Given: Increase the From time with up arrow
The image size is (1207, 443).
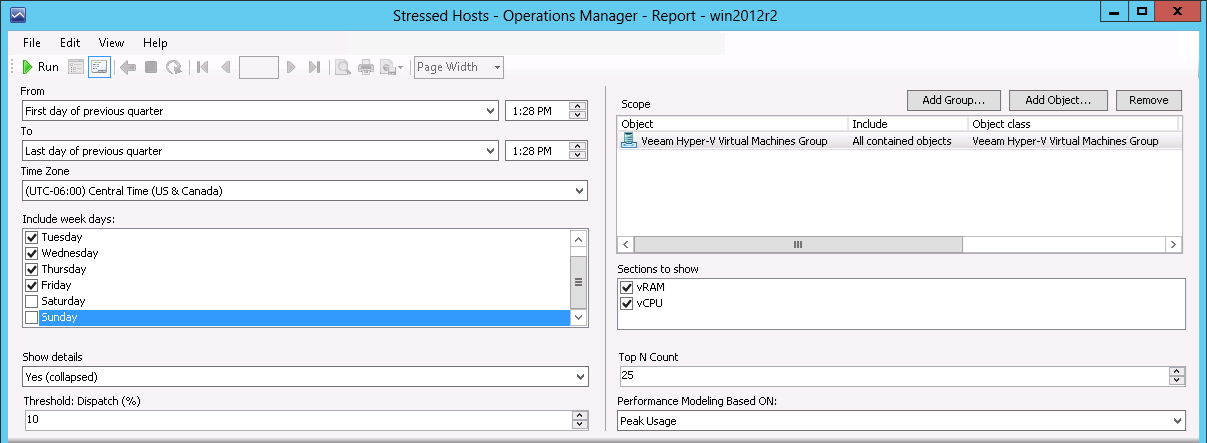Looking at the screenshot, I should 576,106.
